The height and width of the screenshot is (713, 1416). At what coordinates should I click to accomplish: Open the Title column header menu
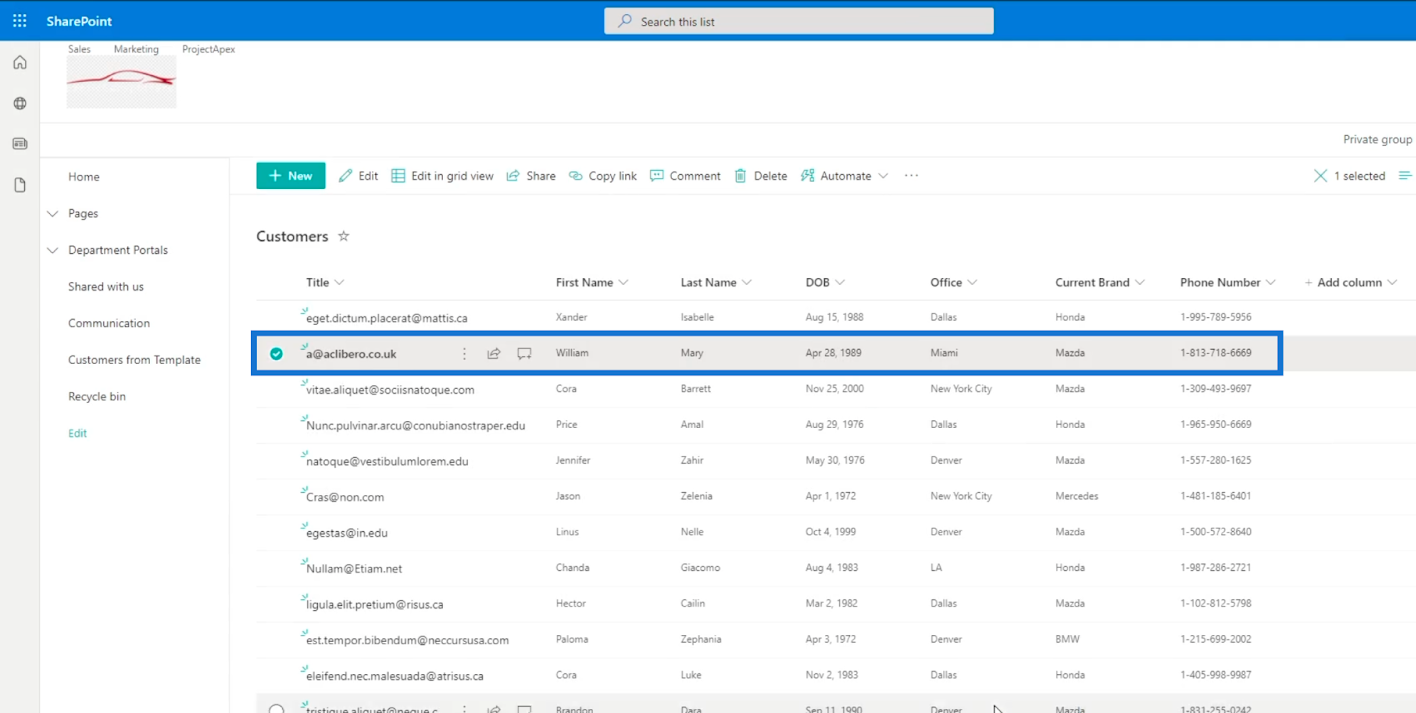click(x=325, y=283)
